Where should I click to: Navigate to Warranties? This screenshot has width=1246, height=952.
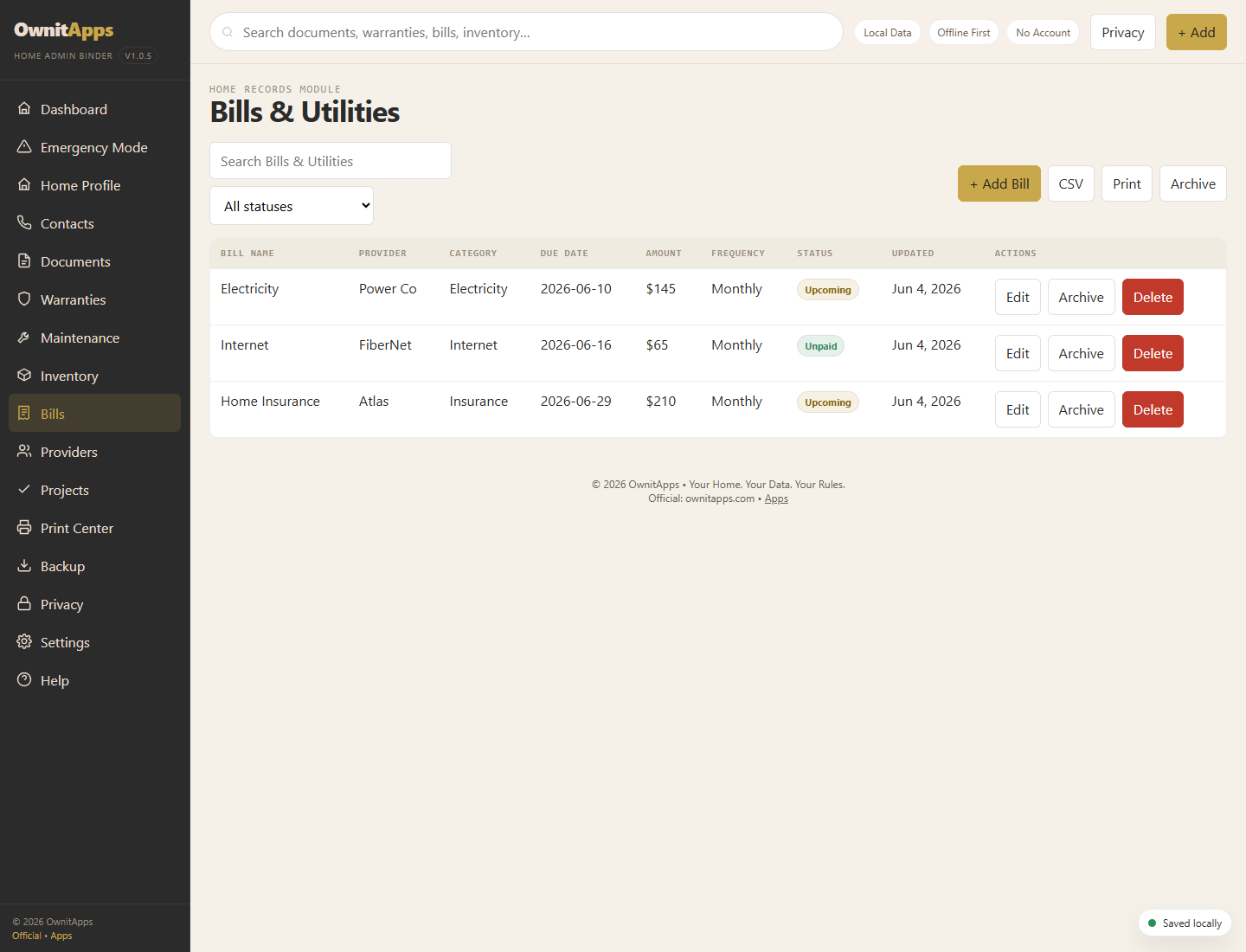(94, 299)
